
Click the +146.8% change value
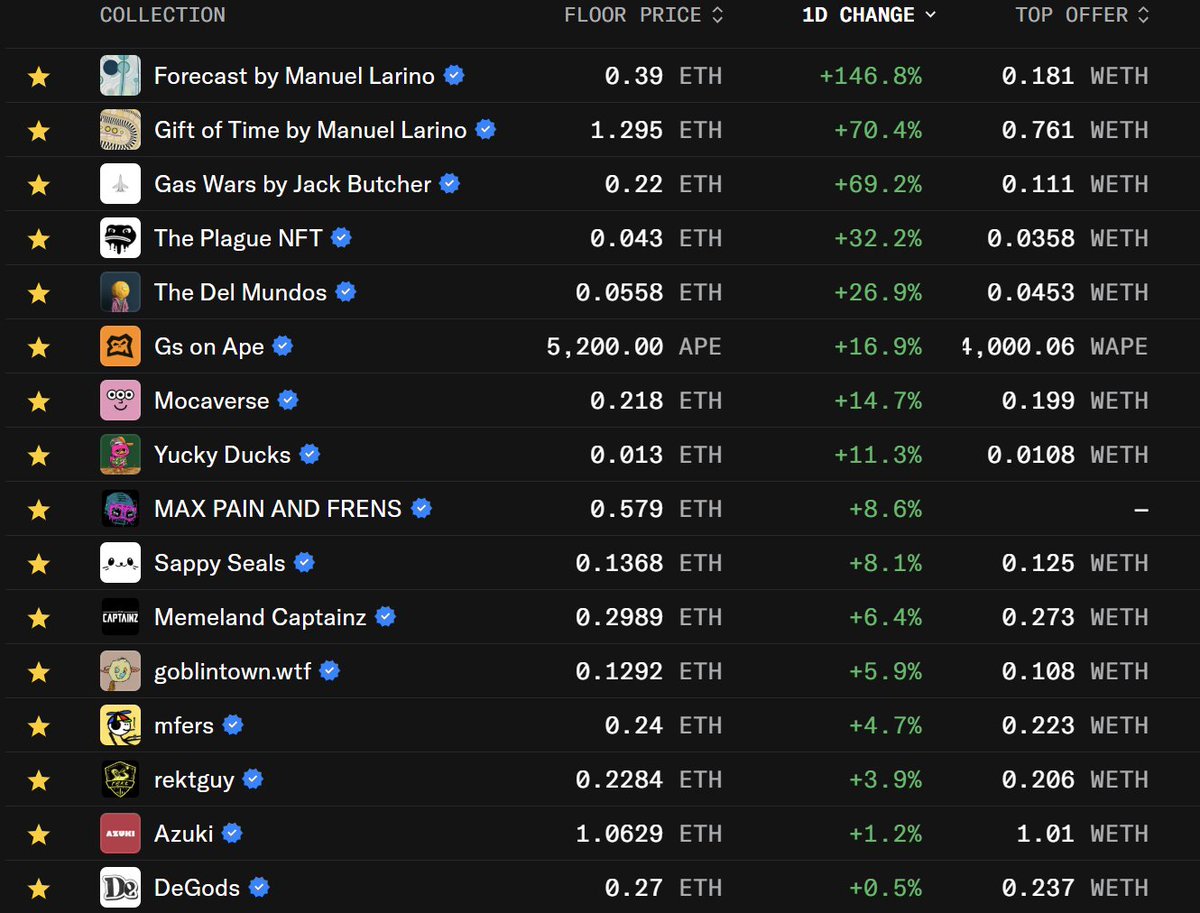click(871, 76)
